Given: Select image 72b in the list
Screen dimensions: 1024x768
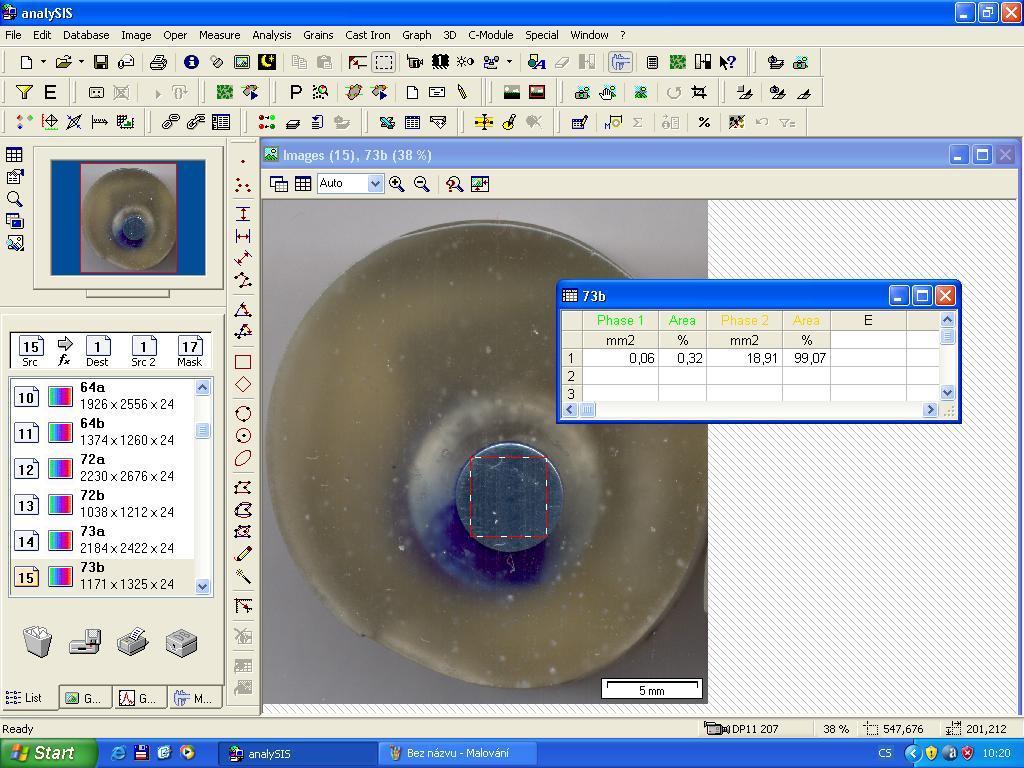Looking at the screenshot, I should (x=103, y=504).
